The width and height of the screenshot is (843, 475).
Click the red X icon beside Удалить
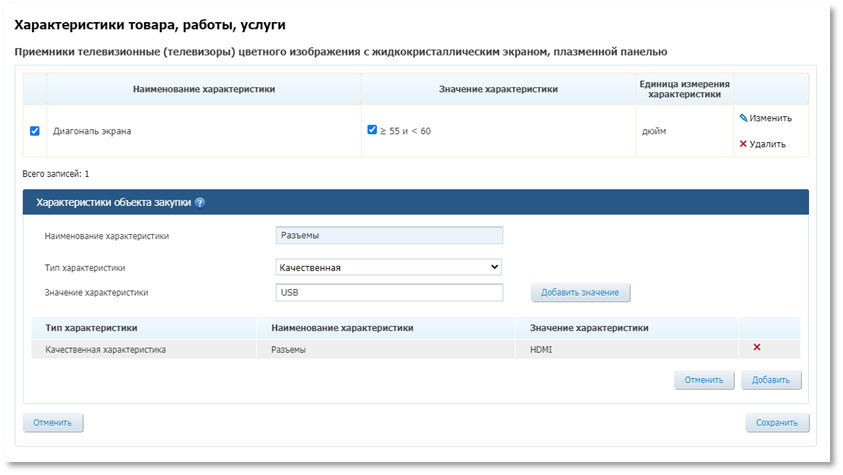tap(743, 144)
